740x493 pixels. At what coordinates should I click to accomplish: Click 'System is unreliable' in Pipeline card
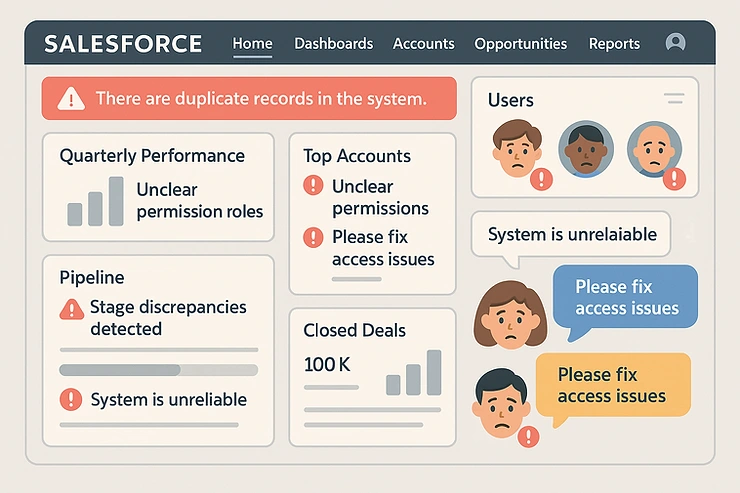click(x=168, y=400)
